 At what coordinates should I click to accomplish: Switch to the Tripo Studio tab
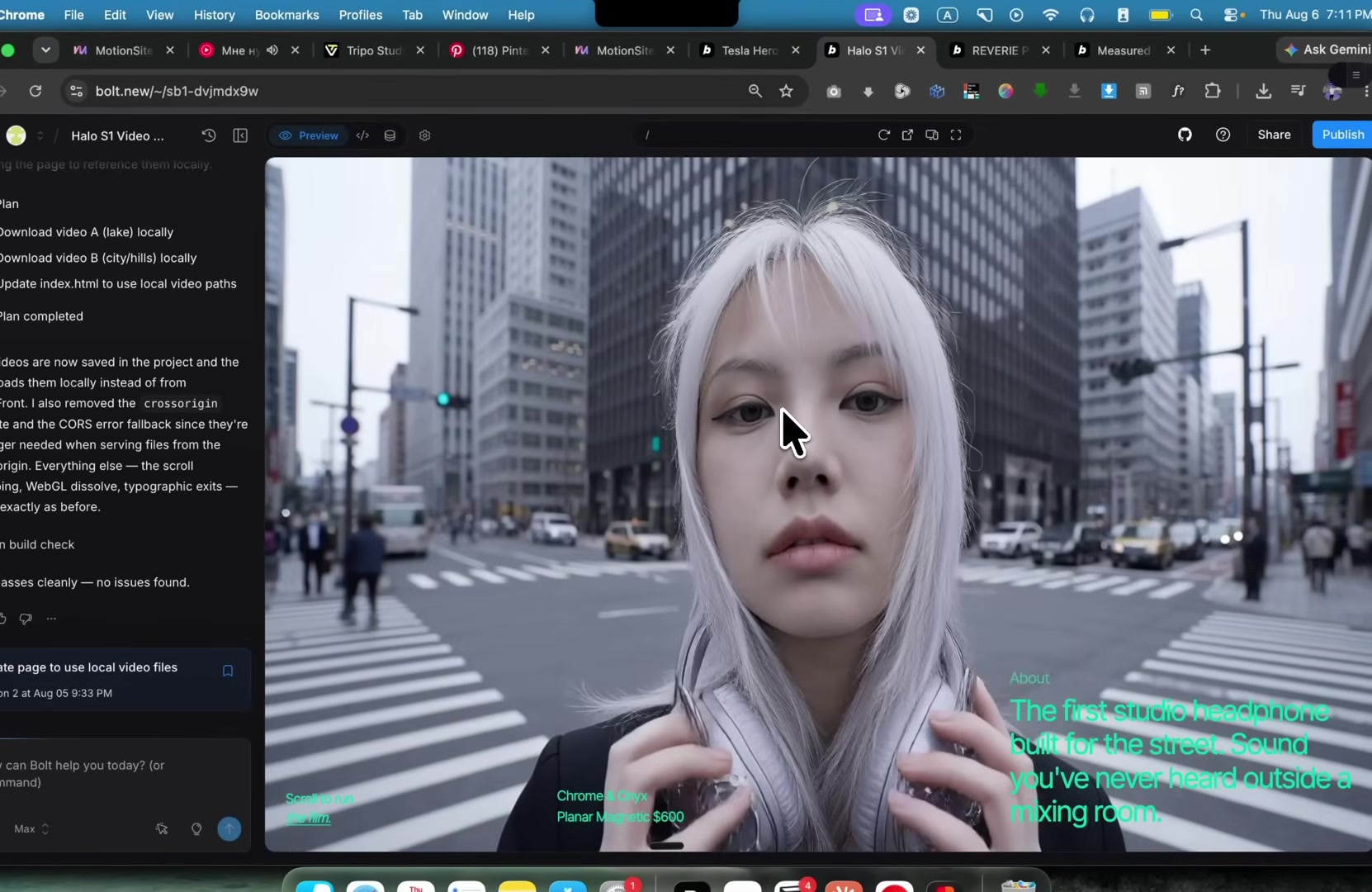coord(374,50)
